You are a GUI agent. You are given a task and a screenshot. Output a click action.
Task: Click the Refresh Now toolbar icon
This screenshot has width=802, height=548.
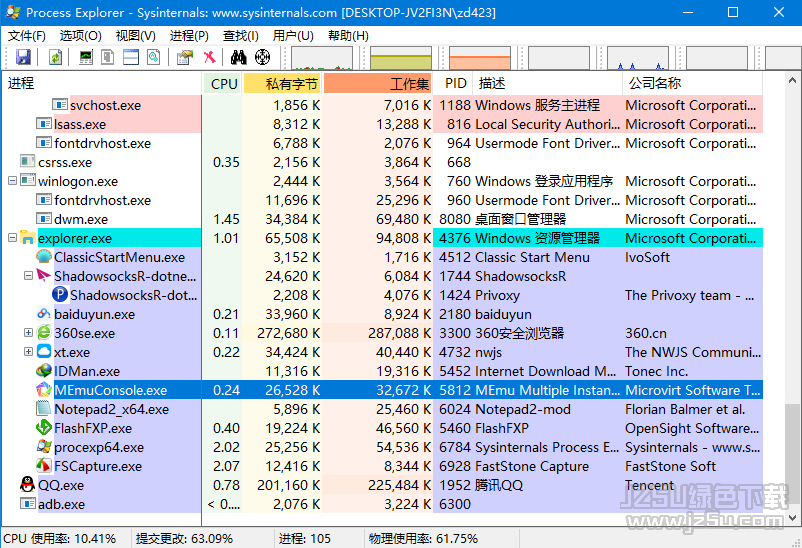point(55,57)
